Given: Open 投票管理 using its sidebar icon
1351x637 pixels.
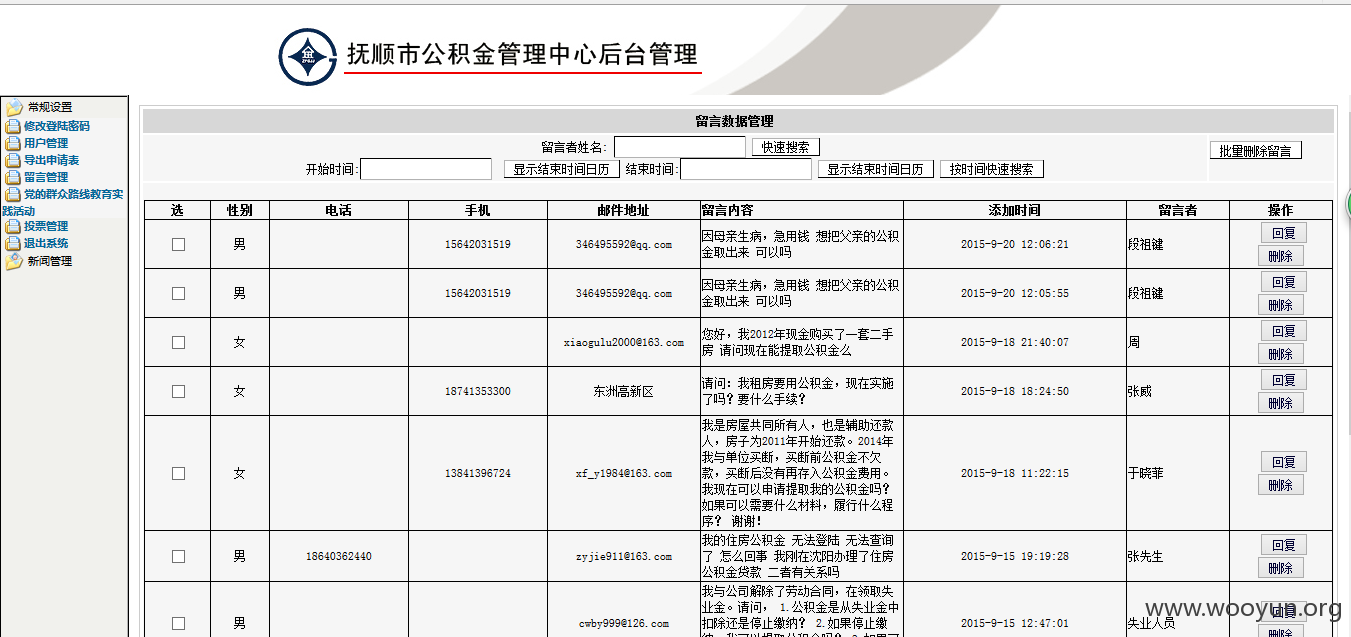Looking at the screenshot, I should click(13, 226).
